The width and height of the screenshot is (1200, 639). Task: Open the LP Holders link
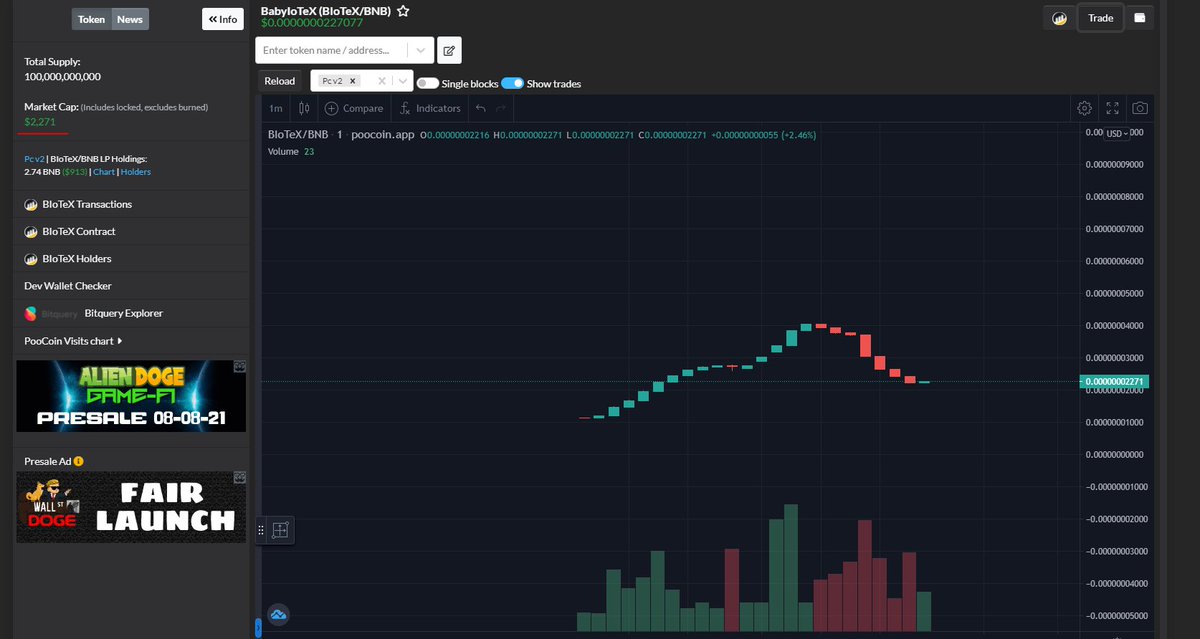pyautogui.click(x=136, y=172)
